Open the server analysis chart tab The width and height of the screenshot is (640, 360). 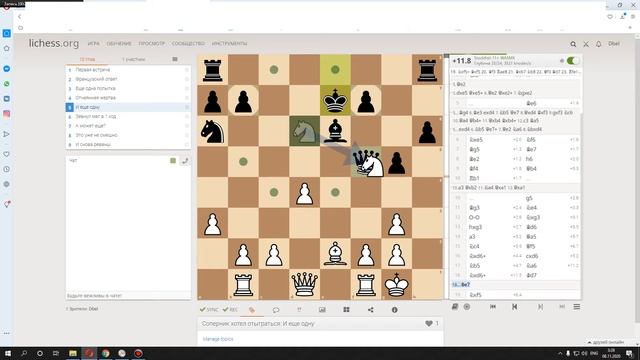pyautogui.click(x=322, y=310)
